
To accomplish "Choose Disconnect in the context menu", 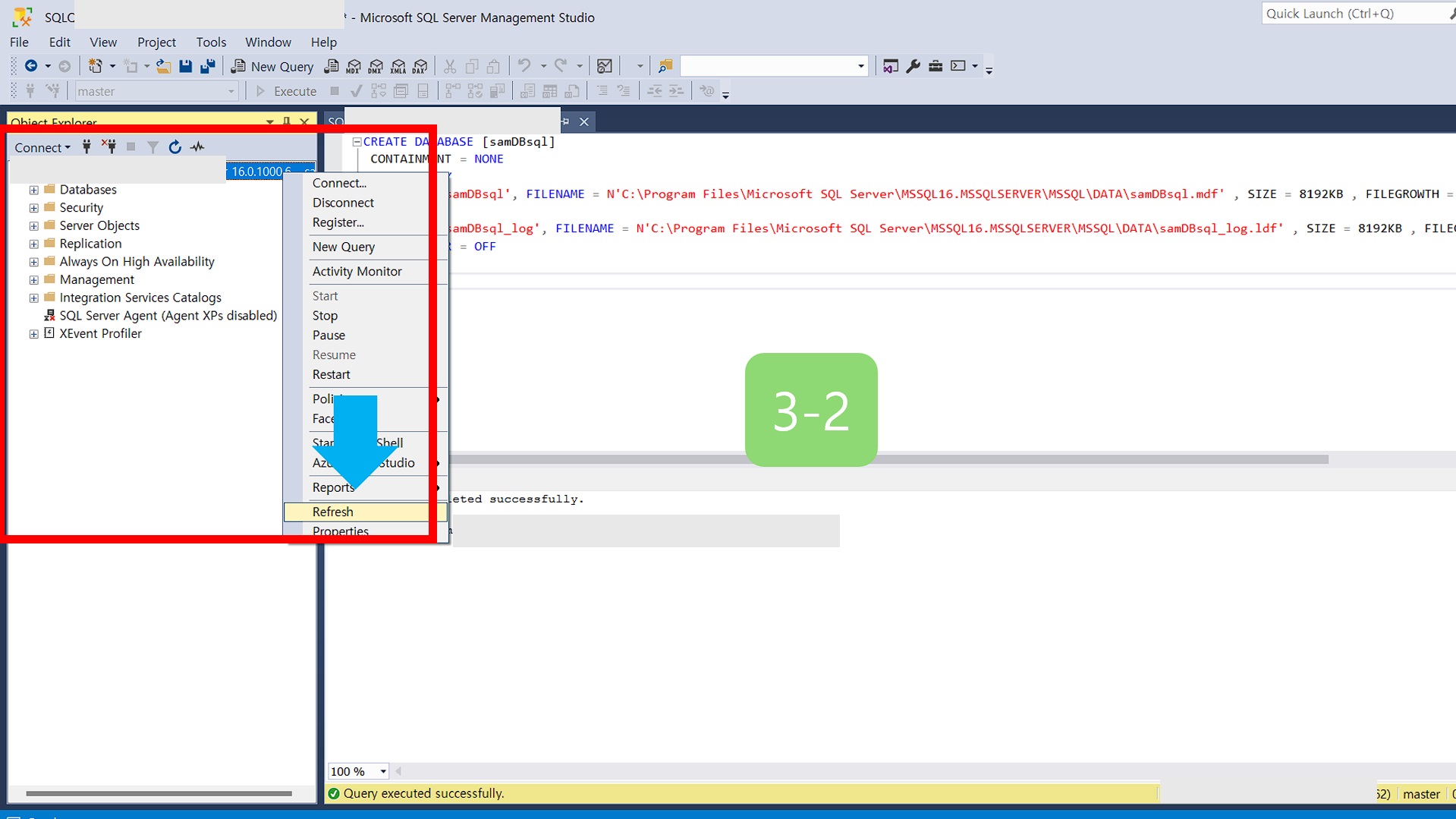I will tap(366, 203).
